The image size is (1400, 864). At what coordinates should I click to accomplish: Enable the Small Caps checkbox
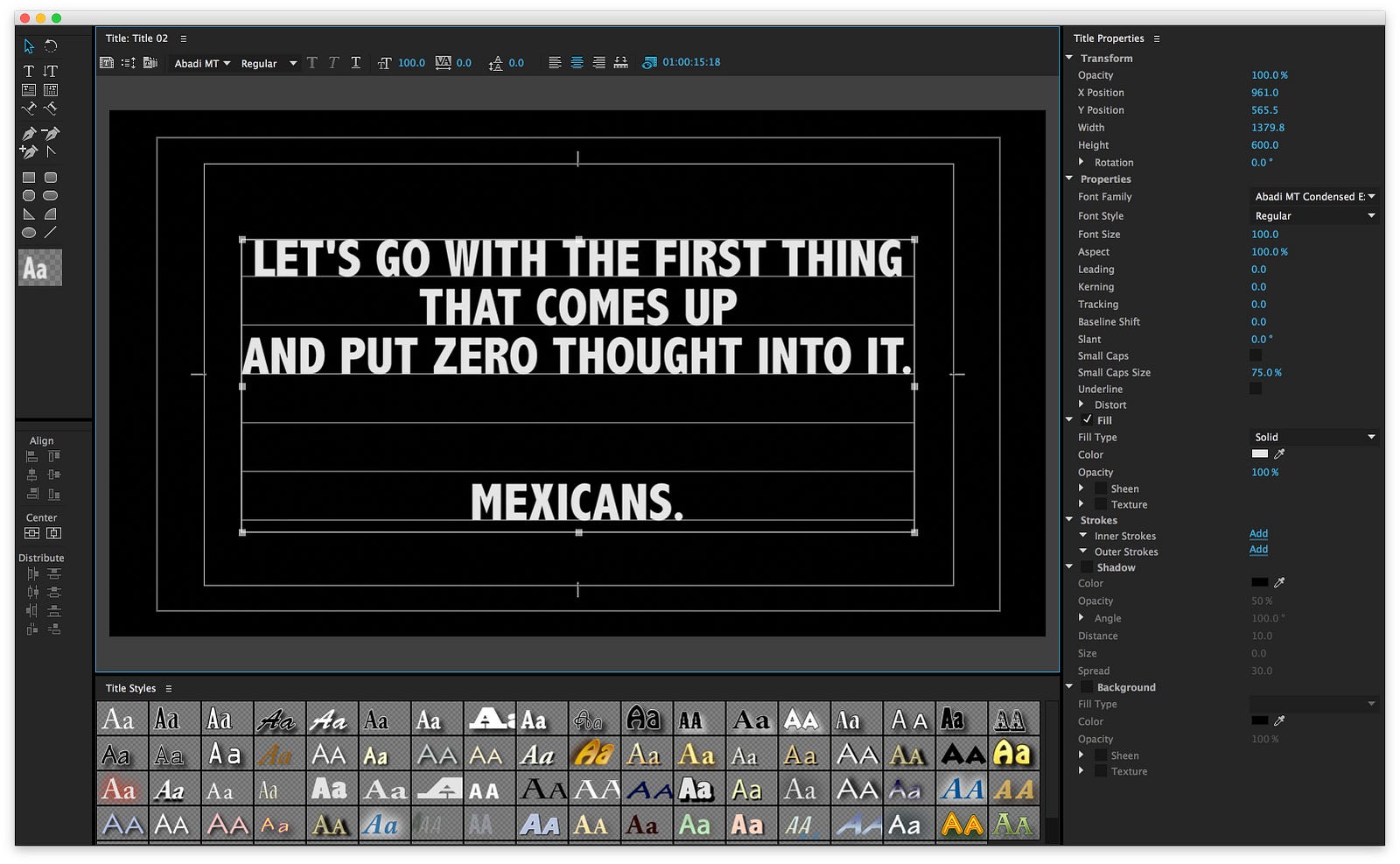pyautogui.click(x=1256, y=355)
